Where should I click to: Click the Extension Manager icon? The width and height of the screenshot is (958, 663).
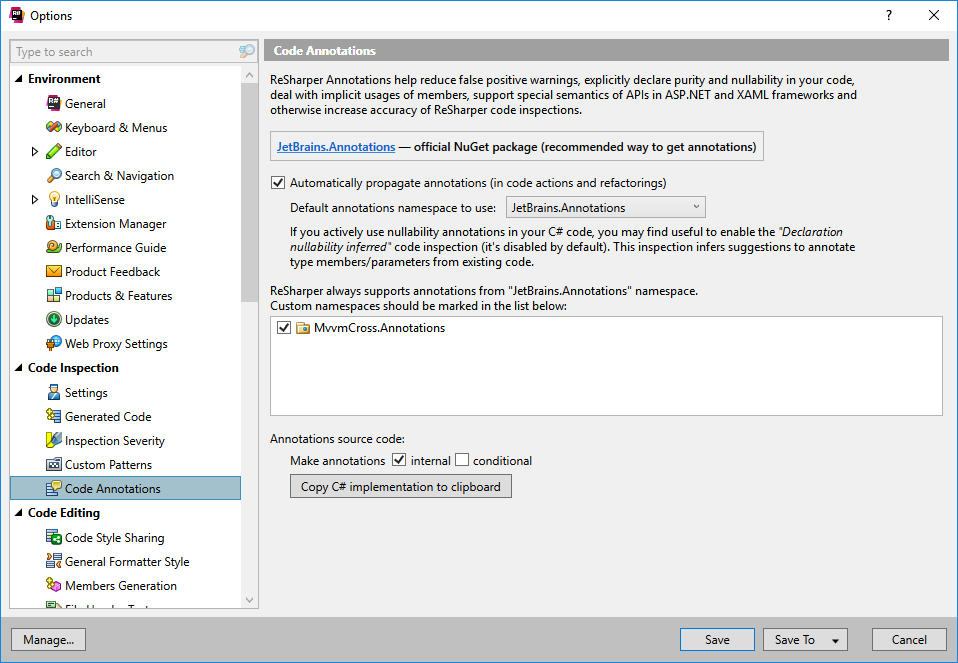tap(54, 223)
